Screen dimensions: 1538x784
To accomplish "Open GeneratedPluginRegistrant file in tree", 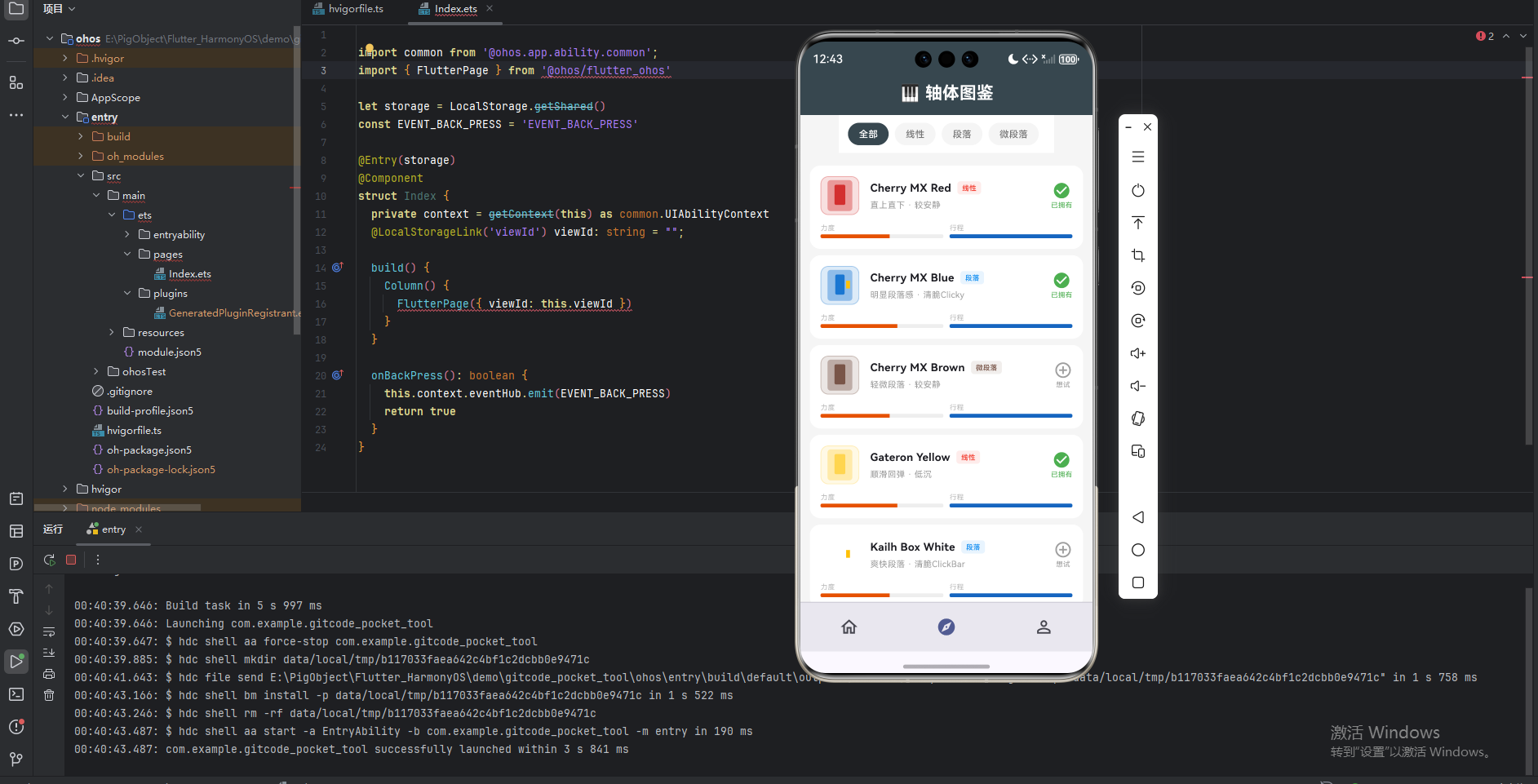I will tap(227, 312).
